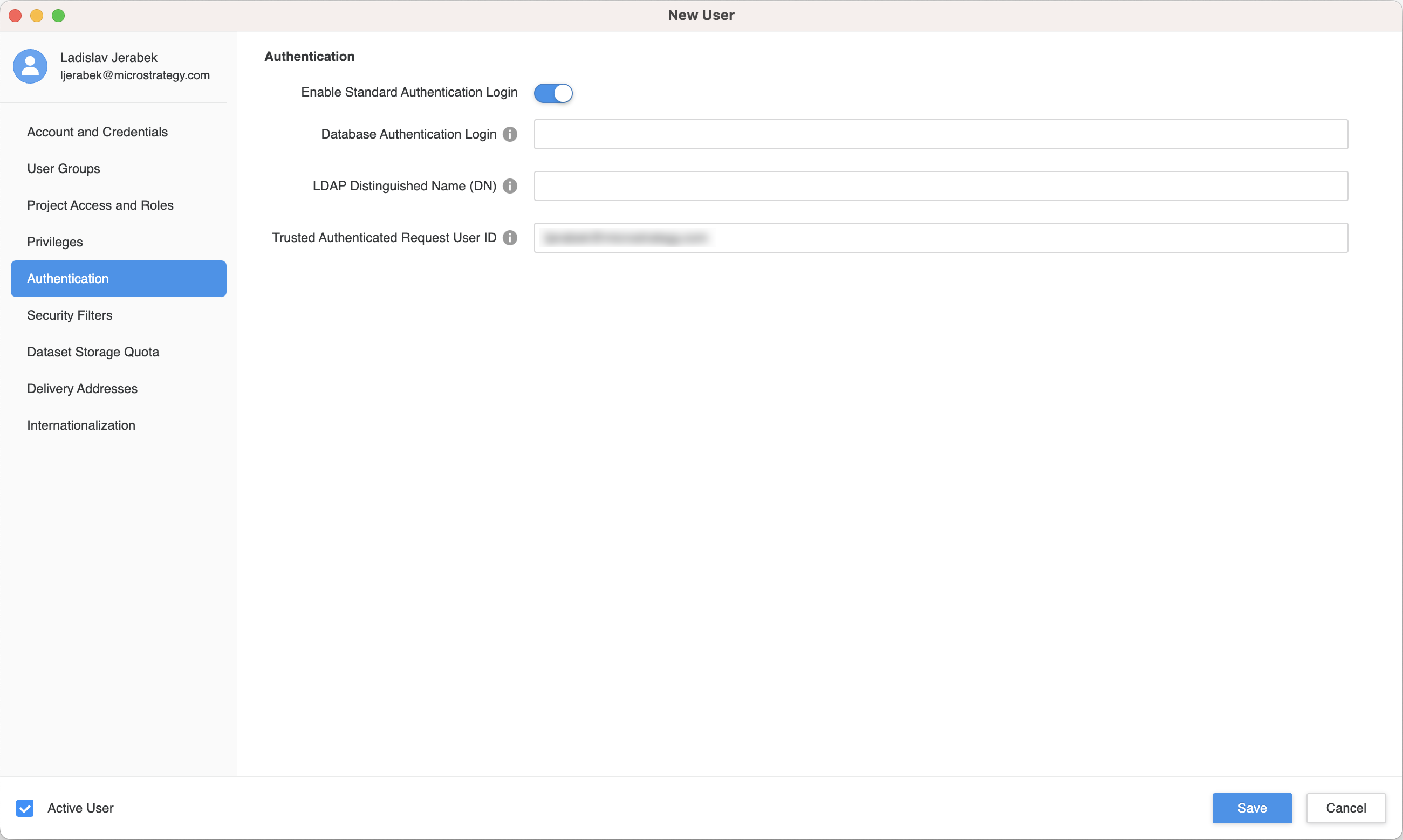Click the Trusted Authenticated Request info icon
The width and height of the screenshot is (1403, 840).
coord(510,238)
